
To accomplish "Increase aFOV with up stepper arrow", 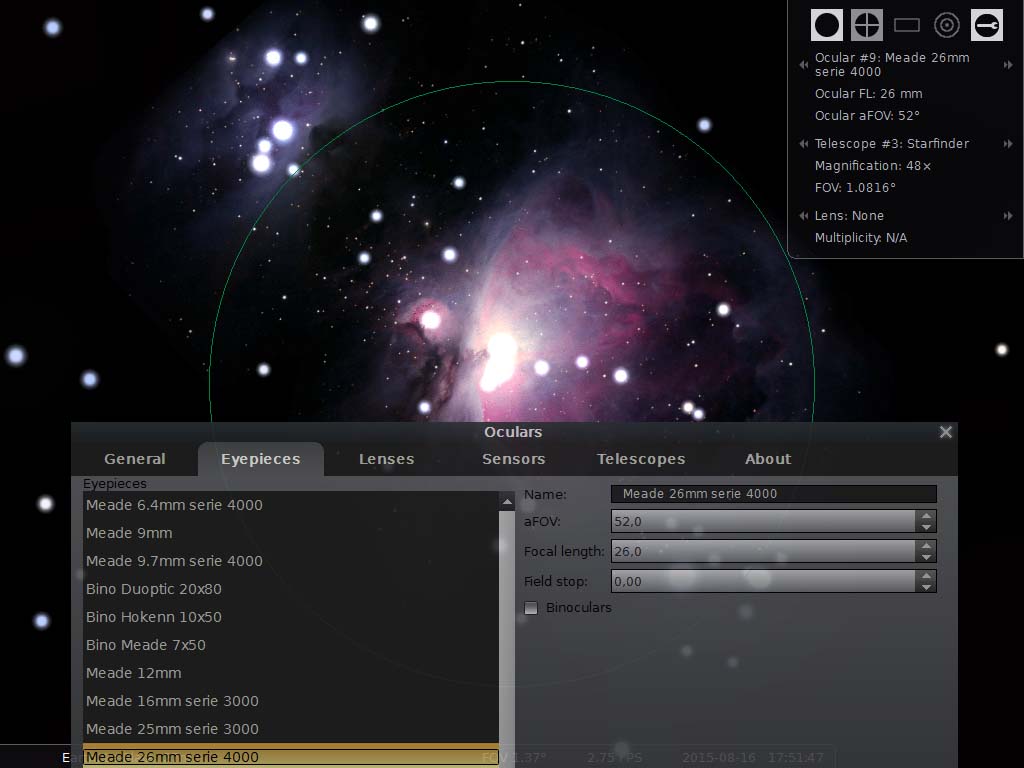I will click(x=926, y=516).
